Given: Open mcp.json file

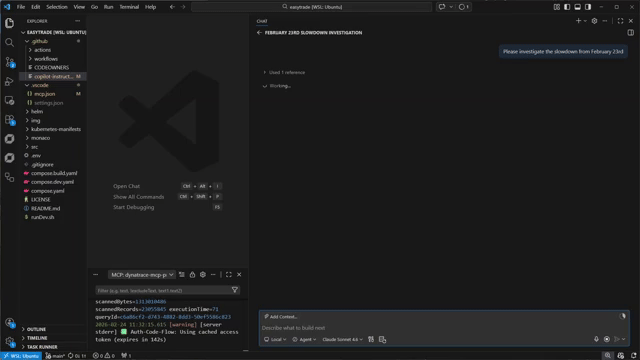Looking at the screenshot, I should point(44,94).
